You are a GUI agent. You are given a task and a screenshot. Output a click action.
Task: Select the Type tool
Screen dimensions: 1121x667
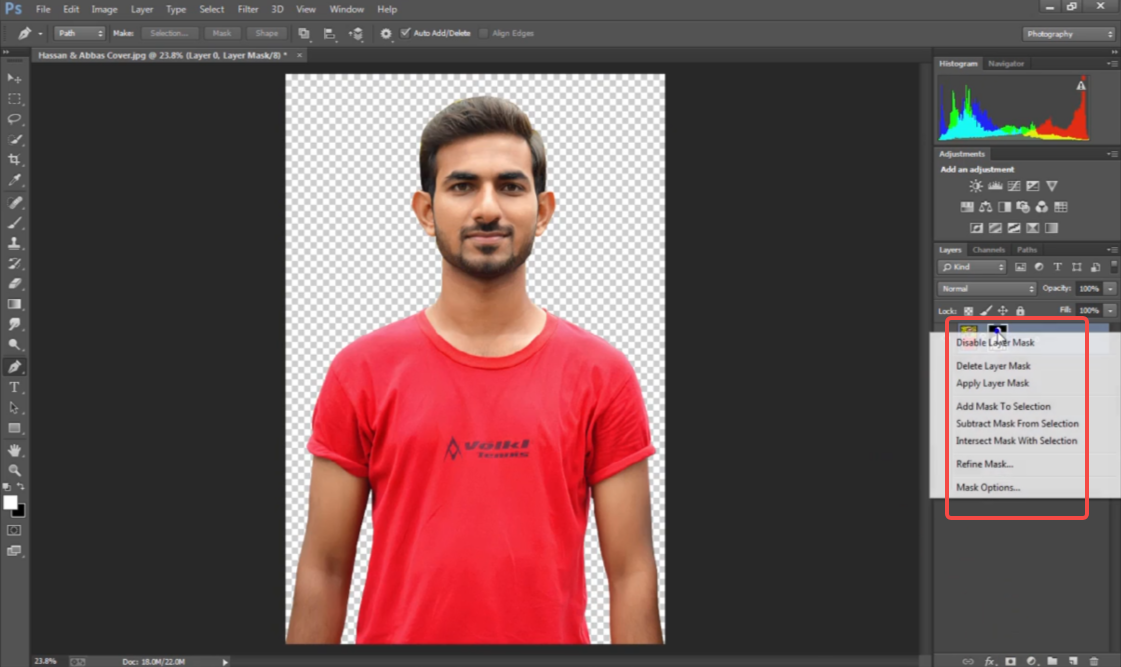[14, 386]
